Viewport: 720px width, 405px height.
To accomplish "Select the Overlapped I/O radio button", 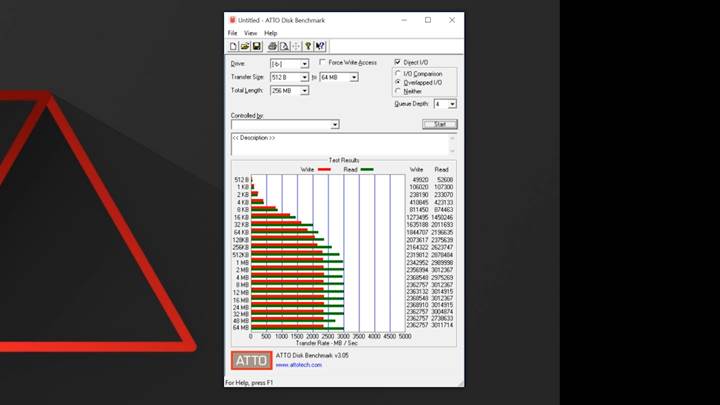I will (398, 82).
